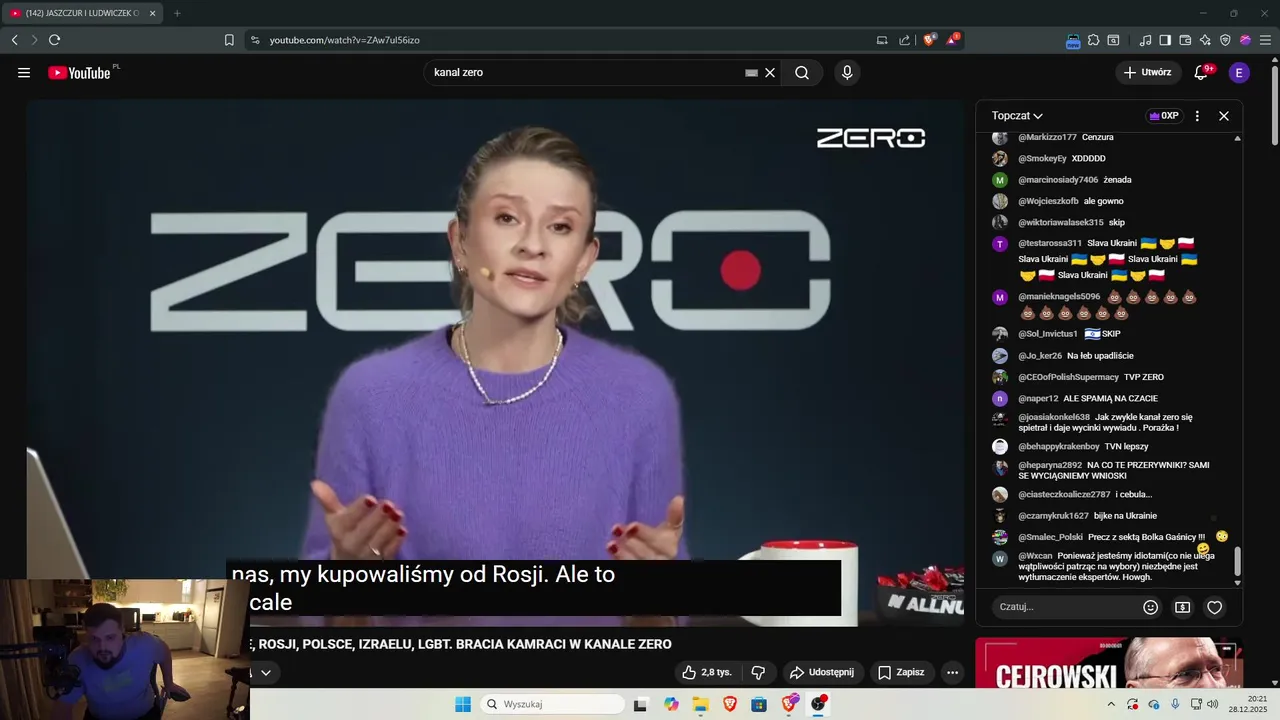1280x720 pixels.
Task: Click chat message 'ALE SPAMIĄ NA CZACIE'
Action: point(1110,398)
